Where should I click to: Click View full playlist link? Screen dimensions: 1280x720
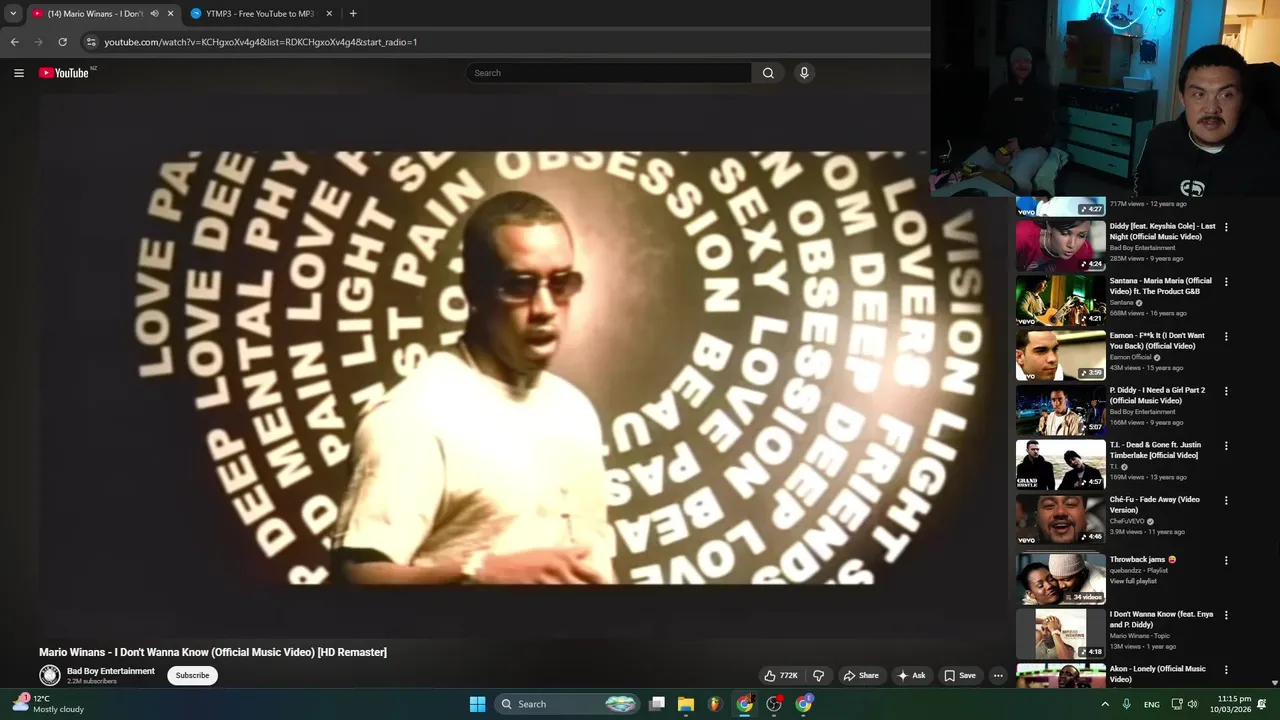1133,581
